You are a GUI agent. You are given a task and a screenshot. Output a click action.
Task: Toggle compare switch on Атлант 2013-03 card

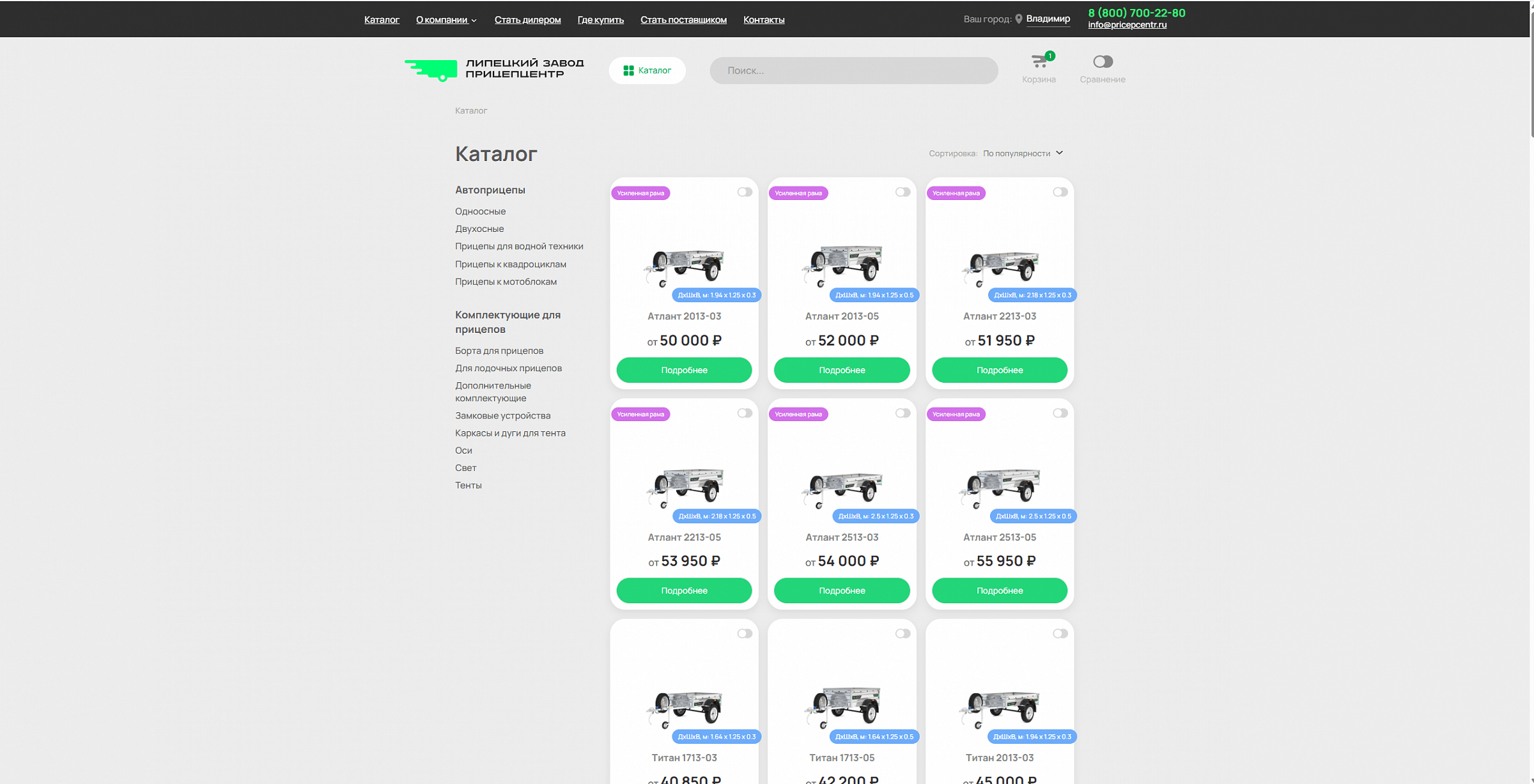745,192
